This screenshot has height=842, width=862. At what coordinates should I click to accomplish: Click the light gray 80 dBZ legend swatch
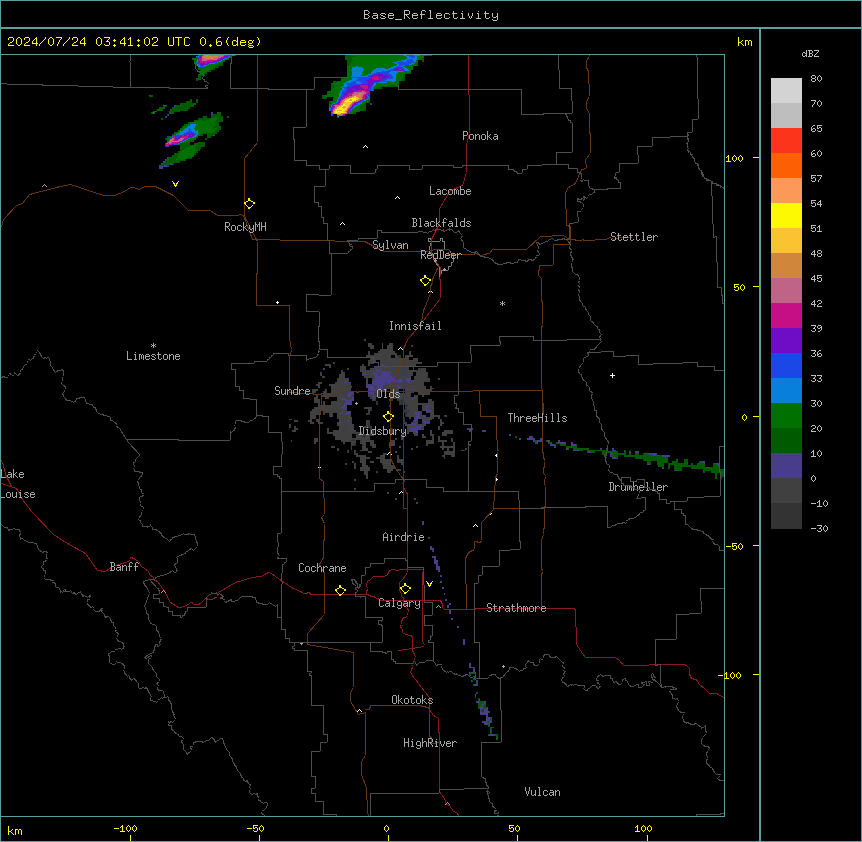(x=786, y=91)
